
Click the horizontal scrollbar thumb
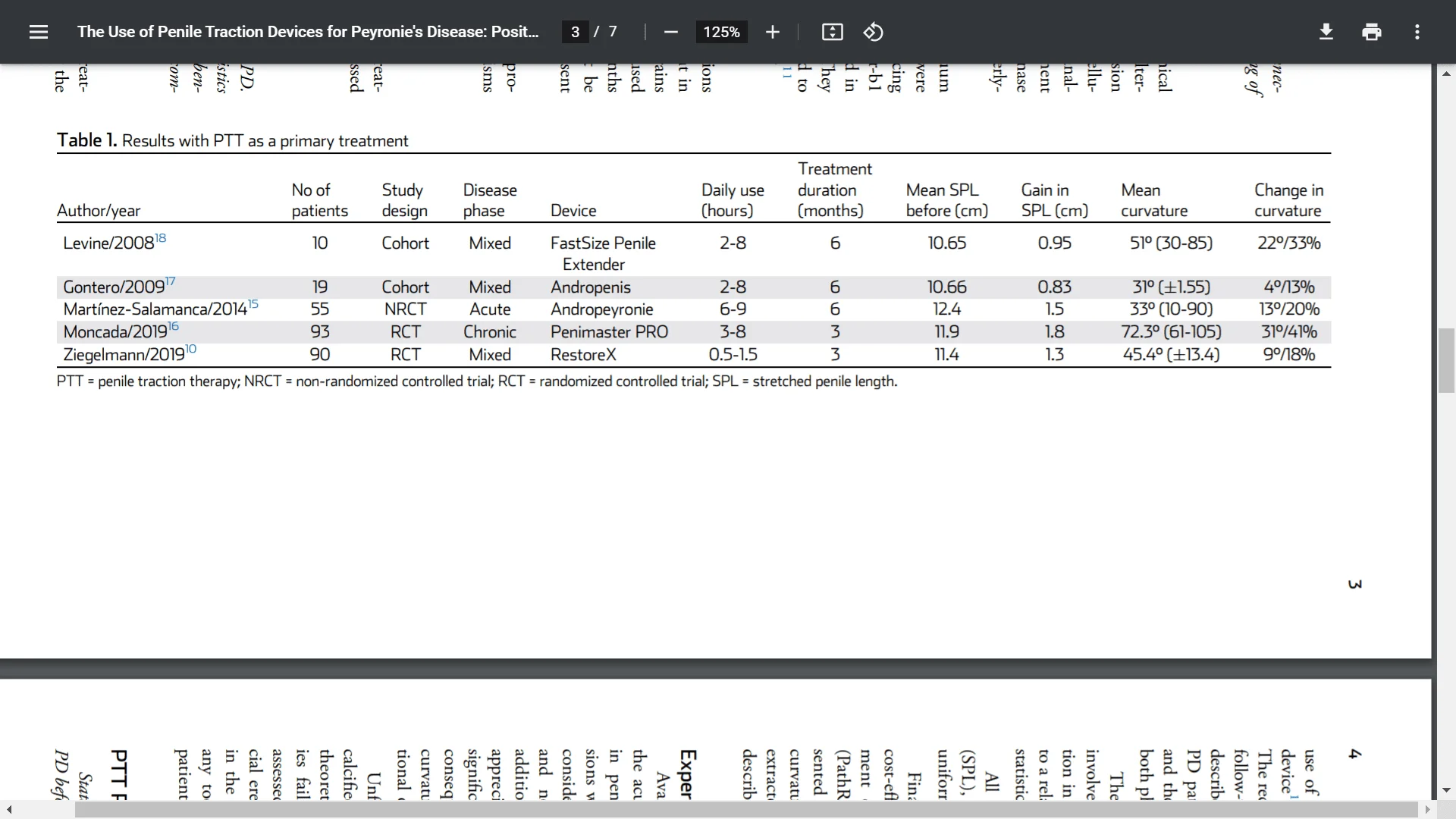click(x=746, y=810)
